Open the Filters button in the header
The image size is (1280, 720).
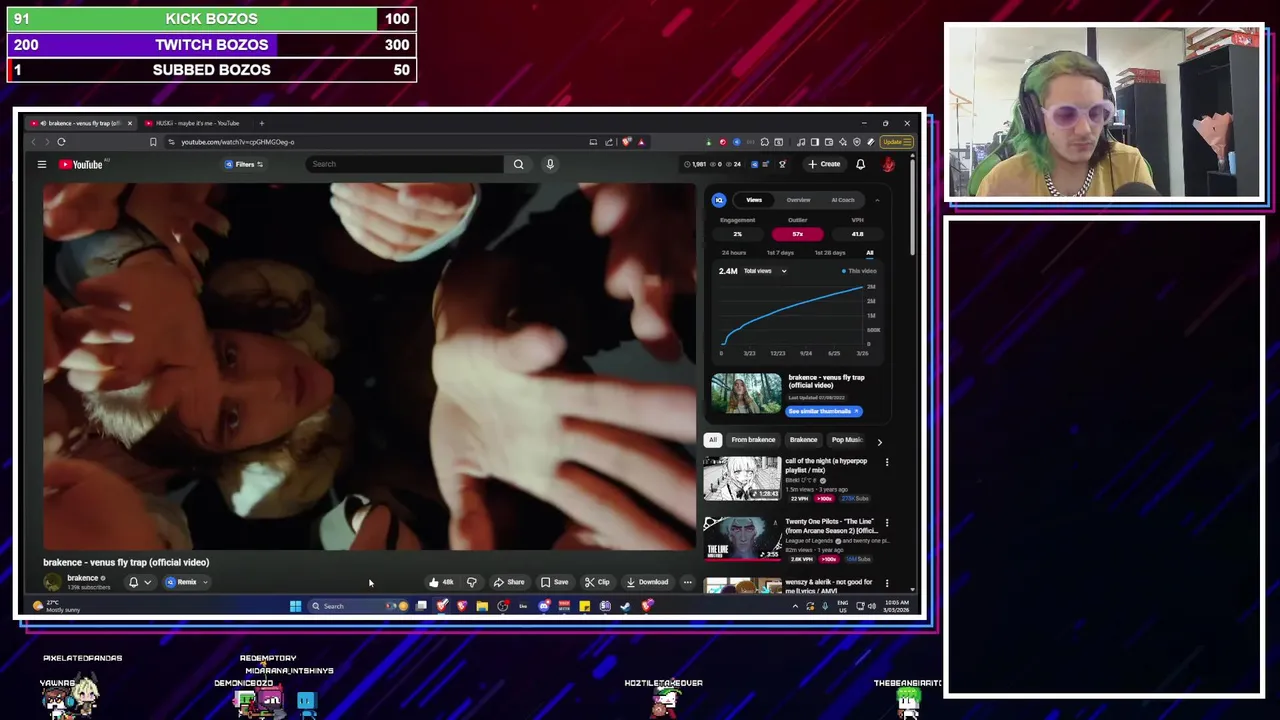click(x=244, y=164)
